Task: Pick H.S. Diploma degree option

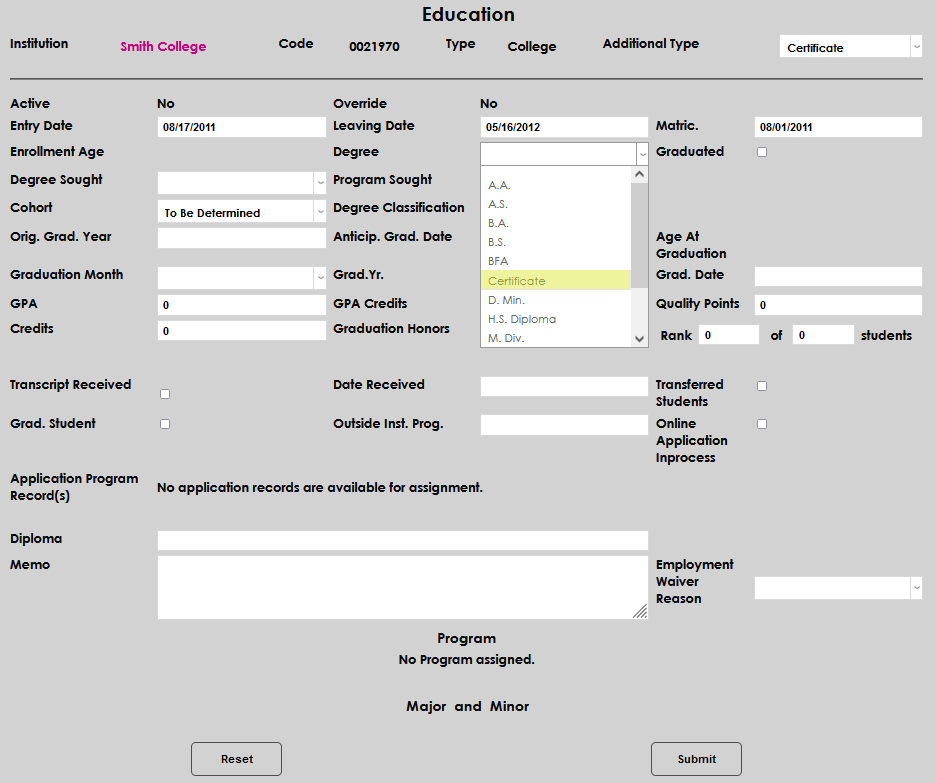Action: pos(555,319)
